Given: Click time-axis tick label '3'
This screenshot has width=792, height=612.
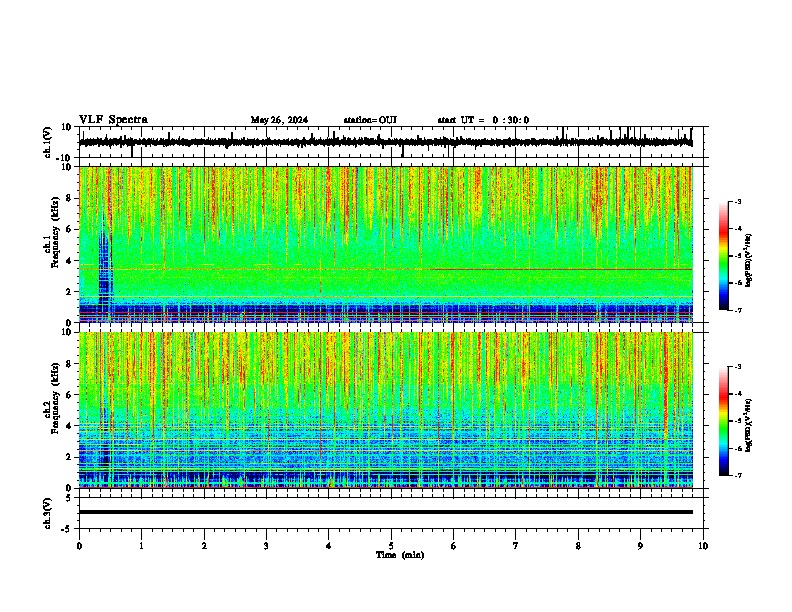Looking at the screenshot, I should tap(266, 546).
